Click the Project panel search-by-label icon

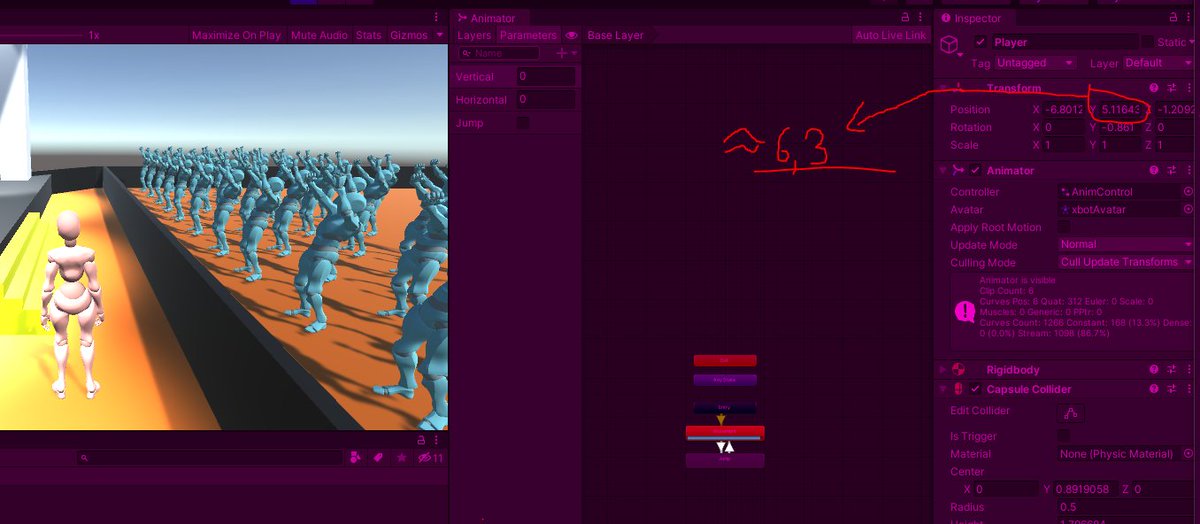pyautogui.click(x=379, y=457)
